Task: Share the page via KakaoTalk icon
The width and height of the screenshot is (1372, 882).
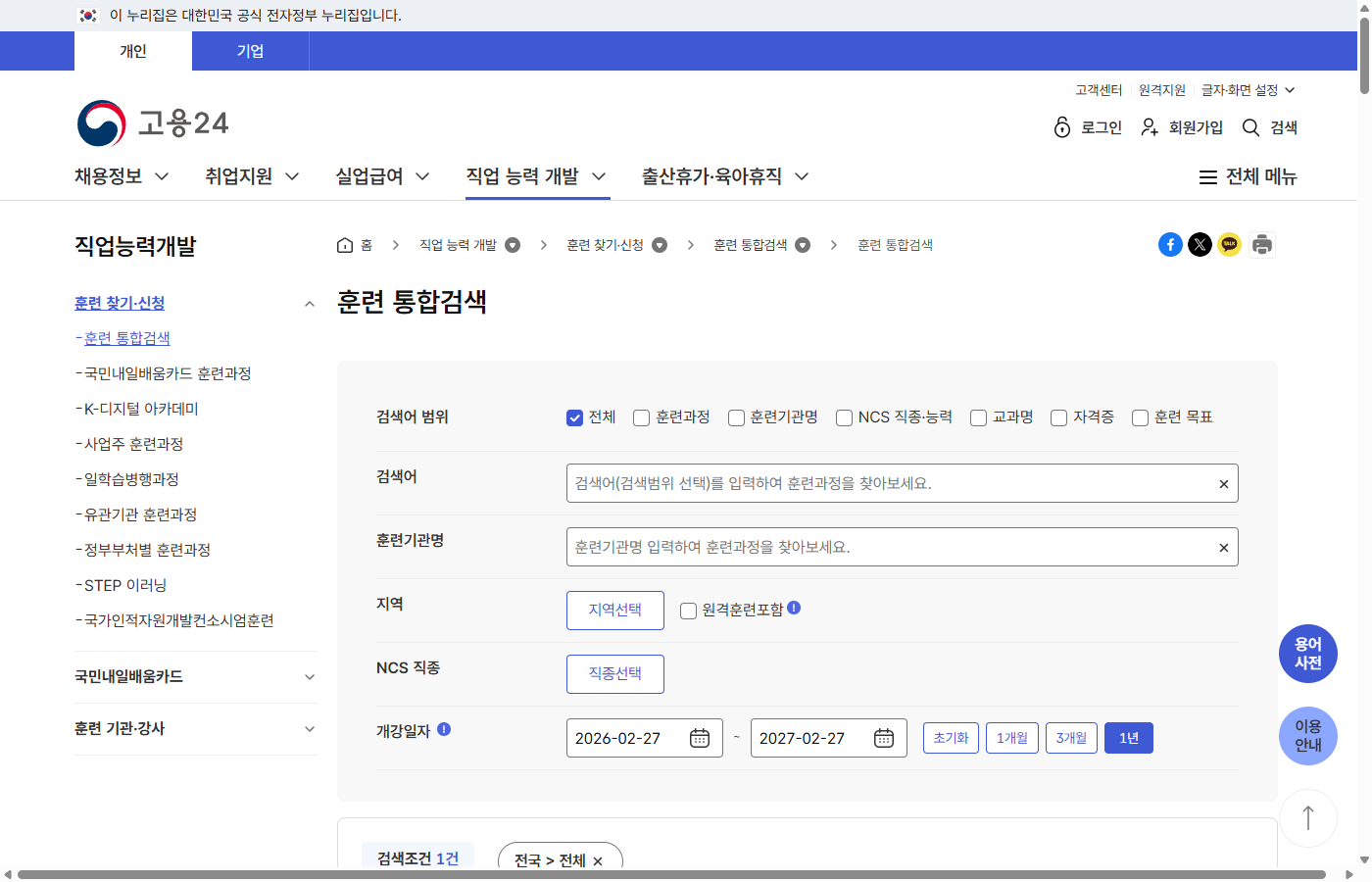Action: (x=1230, y=244)
